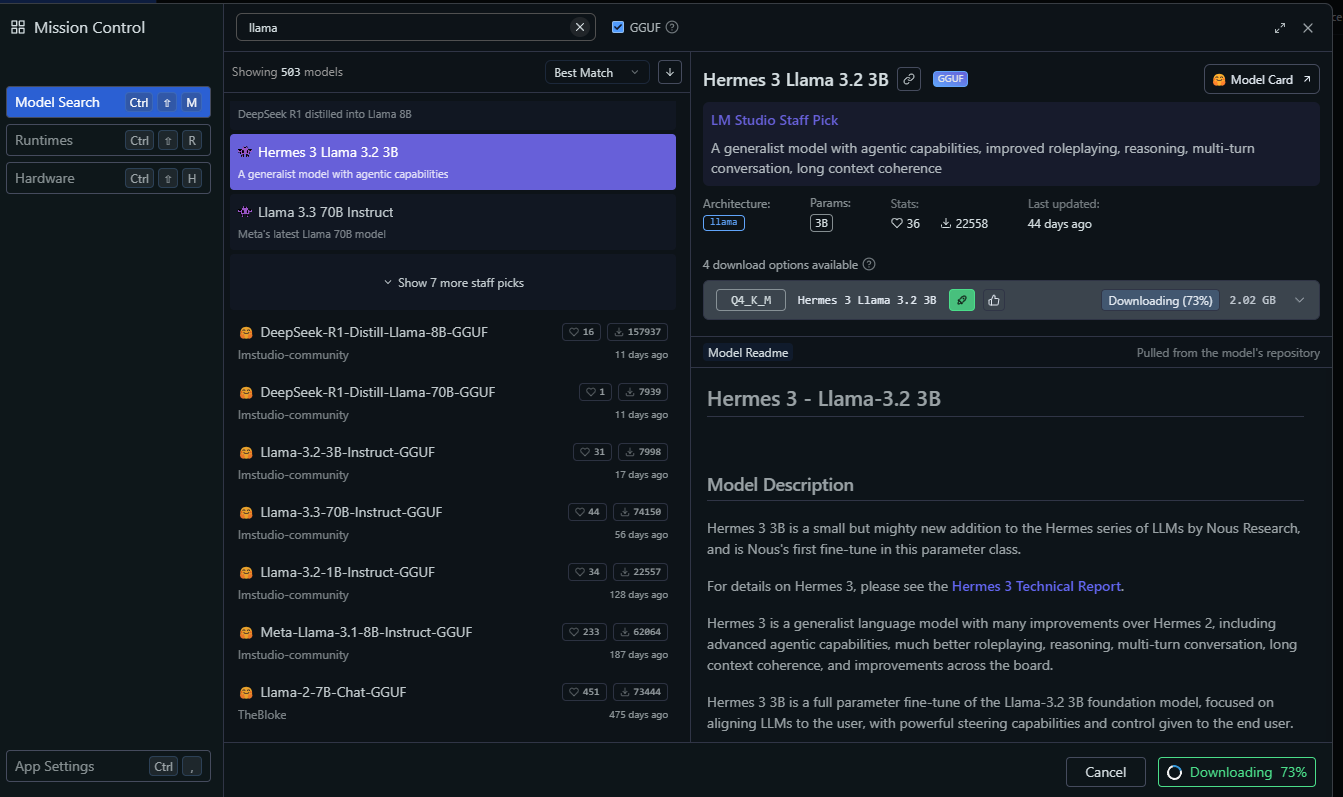Open Runtimes section in sidebar

pyautogui.click(x=108, y=140)
